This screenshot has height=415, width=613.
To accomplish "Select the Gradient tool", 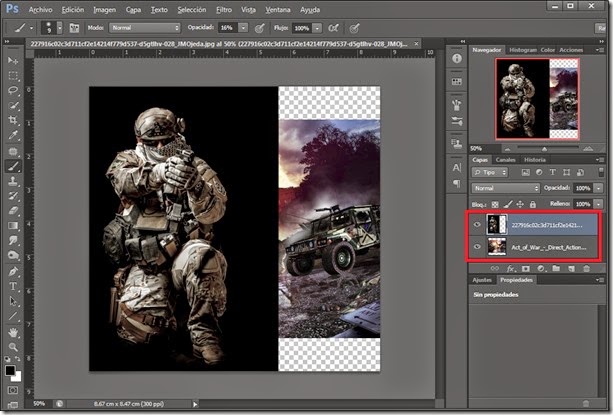I will (13, 225).
